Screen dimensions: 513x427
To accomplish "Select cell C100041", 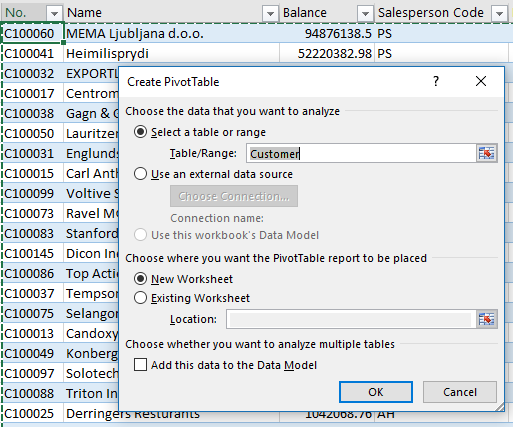I will [x=33, y=53].
